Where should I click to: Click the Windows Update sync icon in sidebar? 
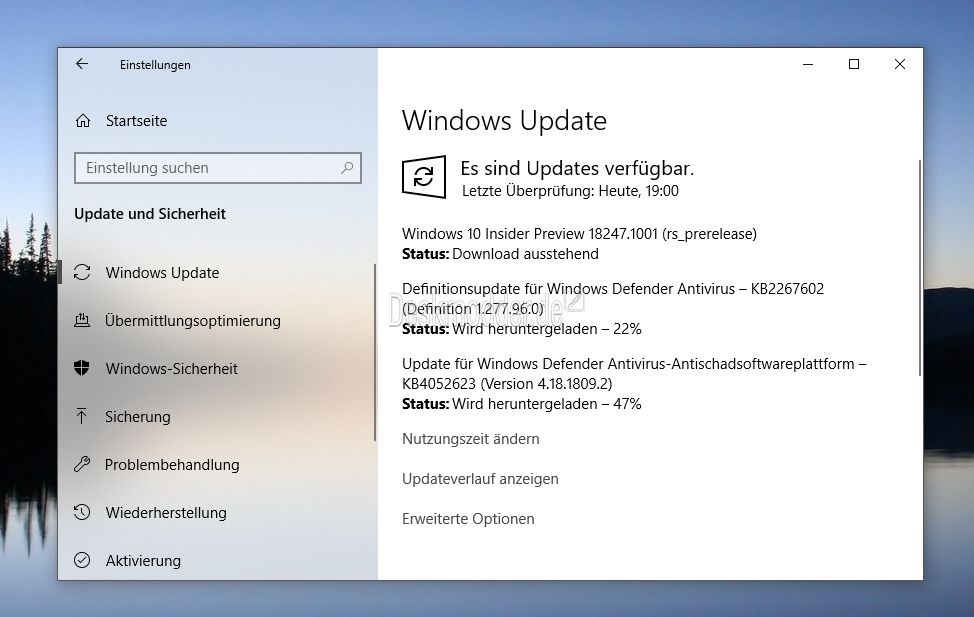[x=82, y=272]
